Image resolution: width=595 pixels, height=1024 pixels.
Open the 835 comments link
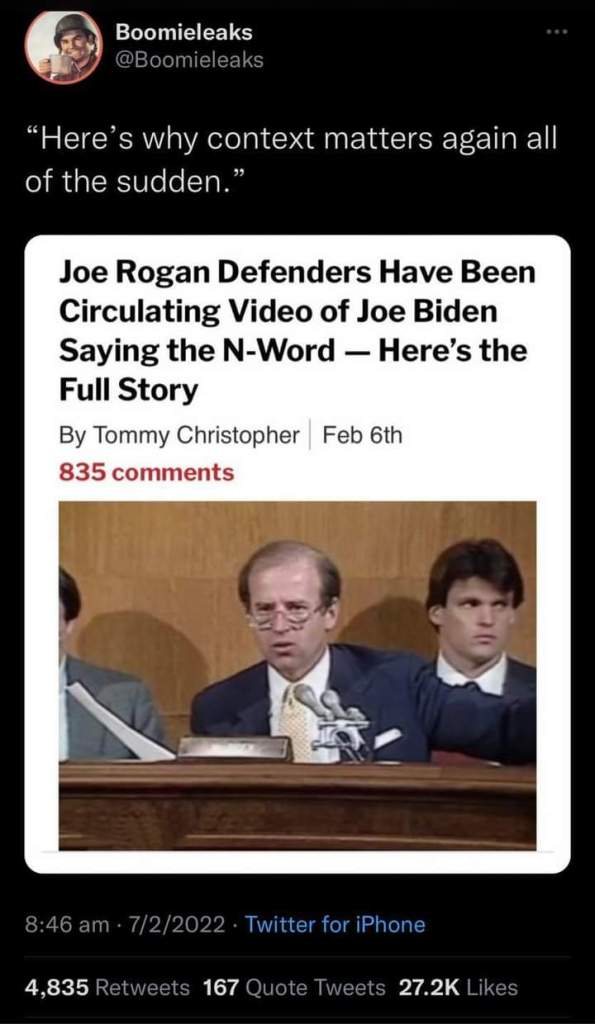tap(146, 472)
